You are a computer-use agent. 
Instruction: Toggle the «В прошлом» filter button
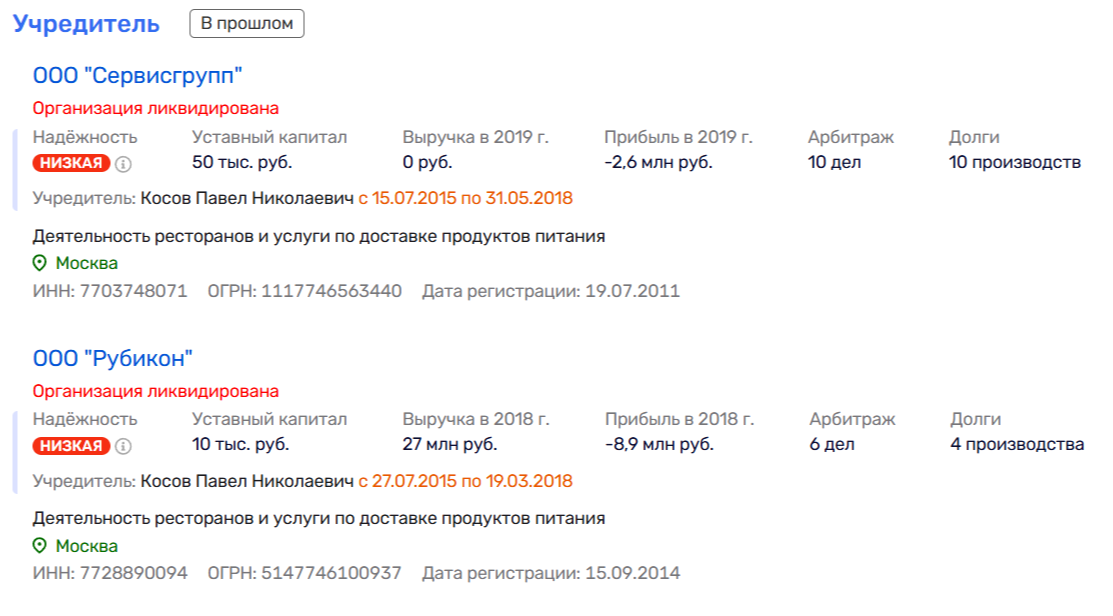point(247,24)
